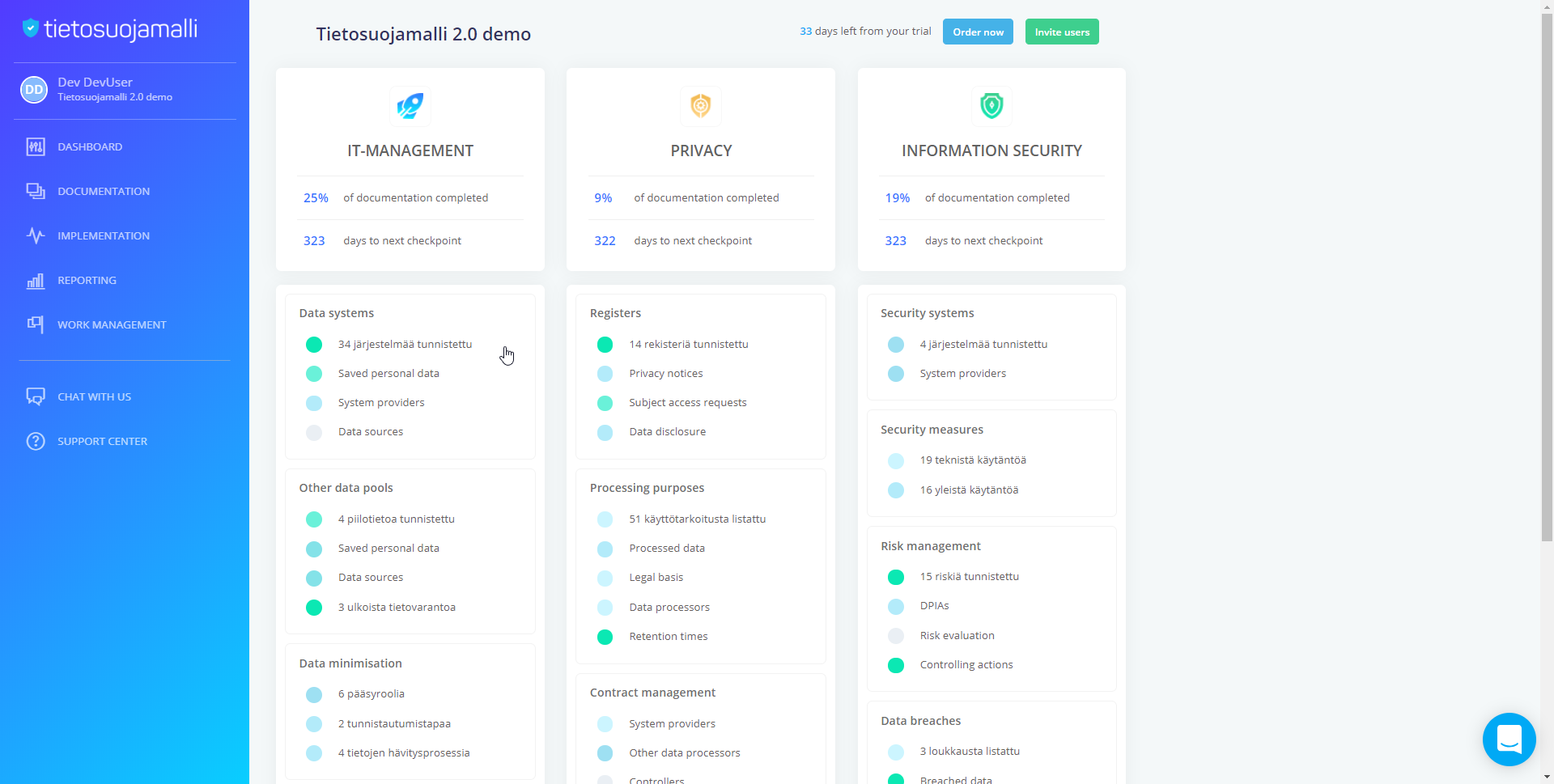Select Reporting in the sidebar
Viewport: 1554px width, 784px height.
click(x=87, y=280)
